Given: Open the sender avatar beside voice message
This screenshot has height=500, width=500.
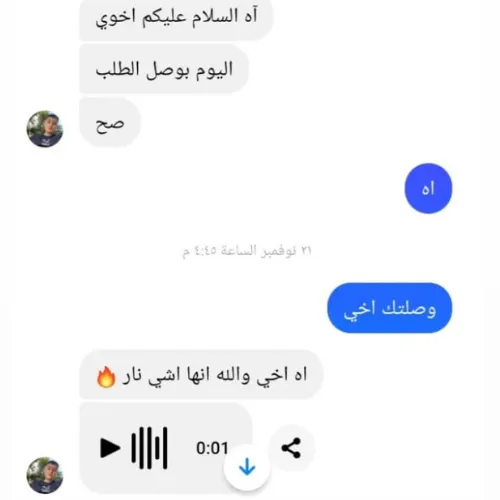Looking at the screenshot, I should (45, 475).
